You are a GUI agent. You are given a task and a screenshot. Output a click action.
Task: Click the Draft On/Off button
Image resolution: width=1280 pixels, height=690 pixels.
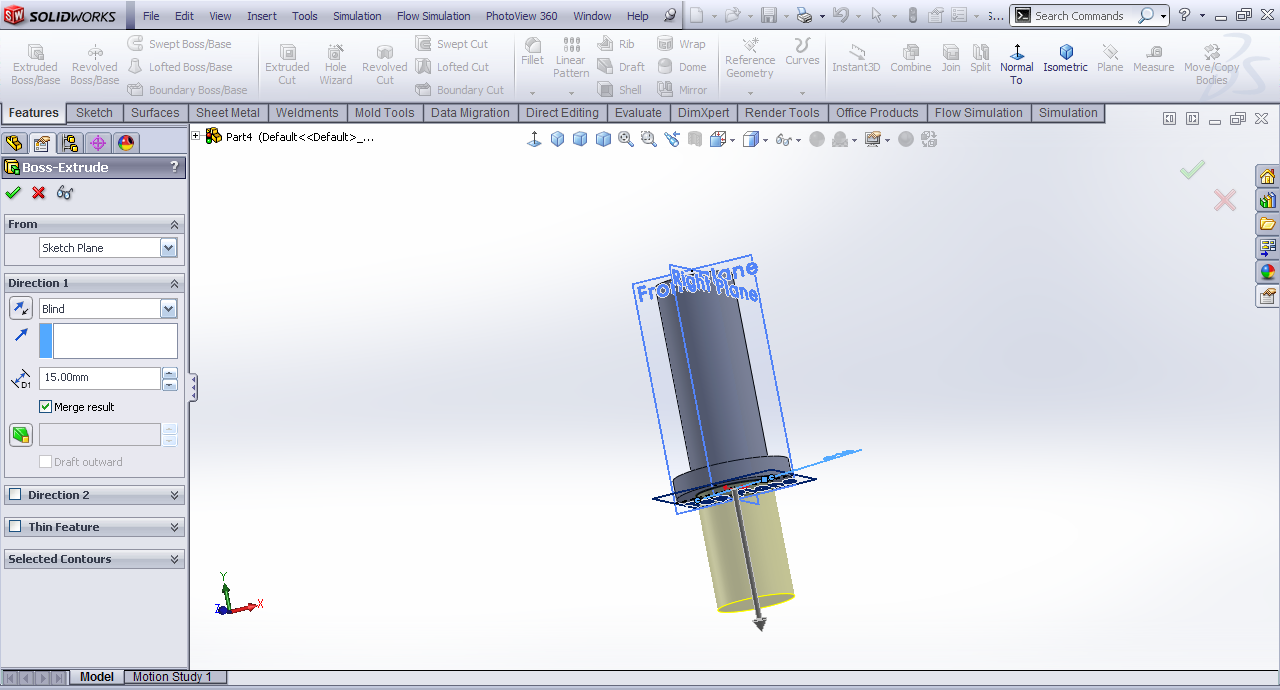click(20, 435)
